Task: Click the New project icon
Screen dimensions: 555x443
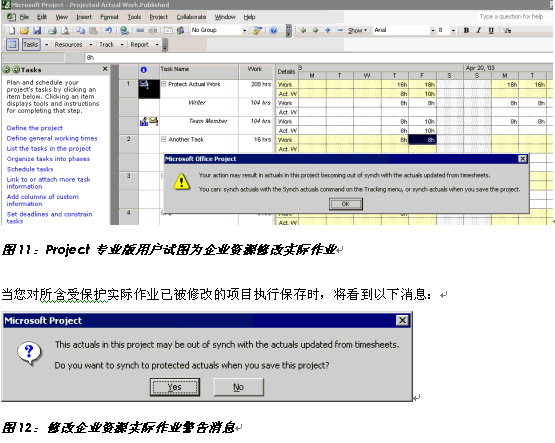Action: pos(12,30)
